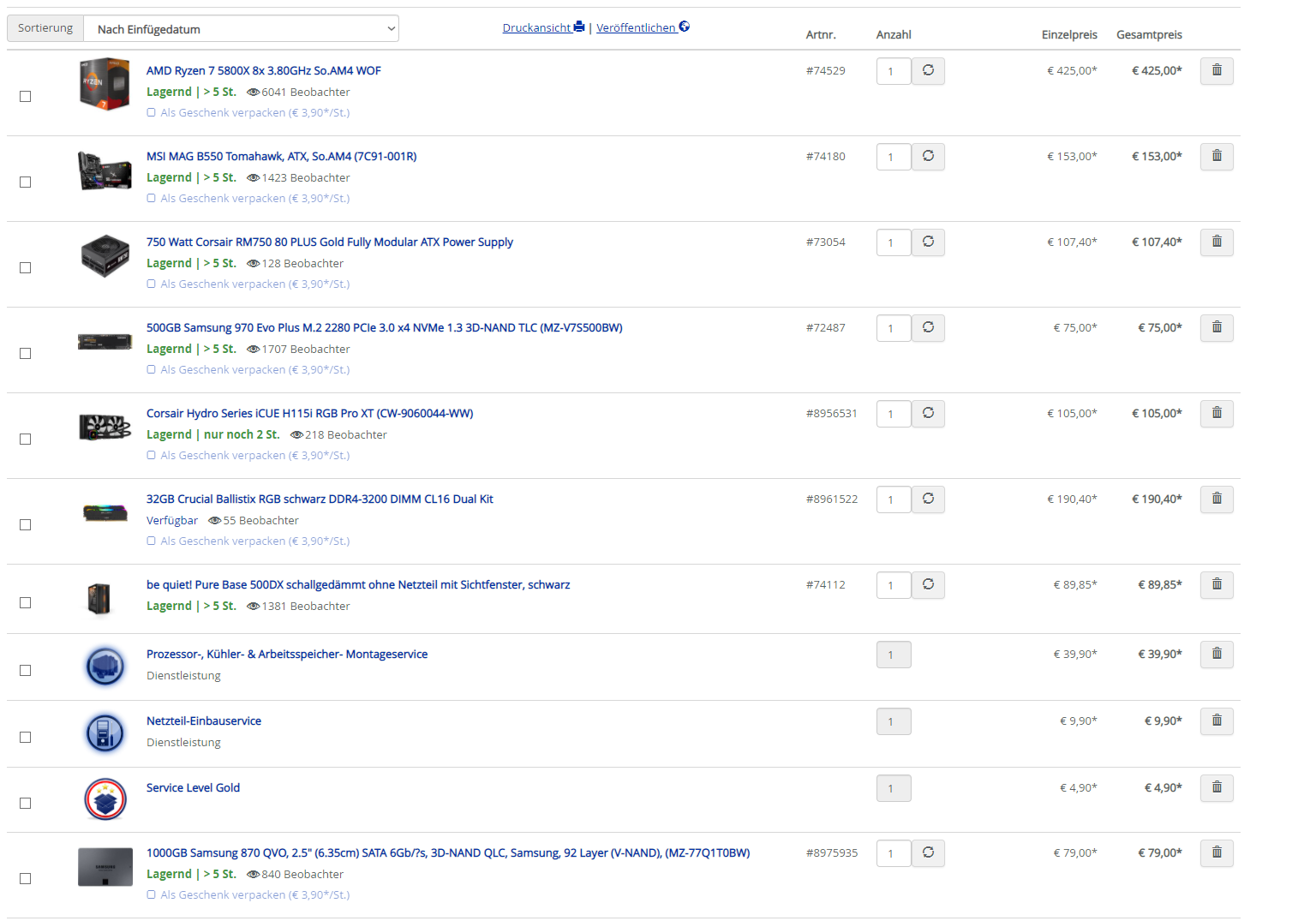Update quantity for Corsair Hydro H115i
Image resolution: width=1316 pixels, height=921 pixels.
928,414
